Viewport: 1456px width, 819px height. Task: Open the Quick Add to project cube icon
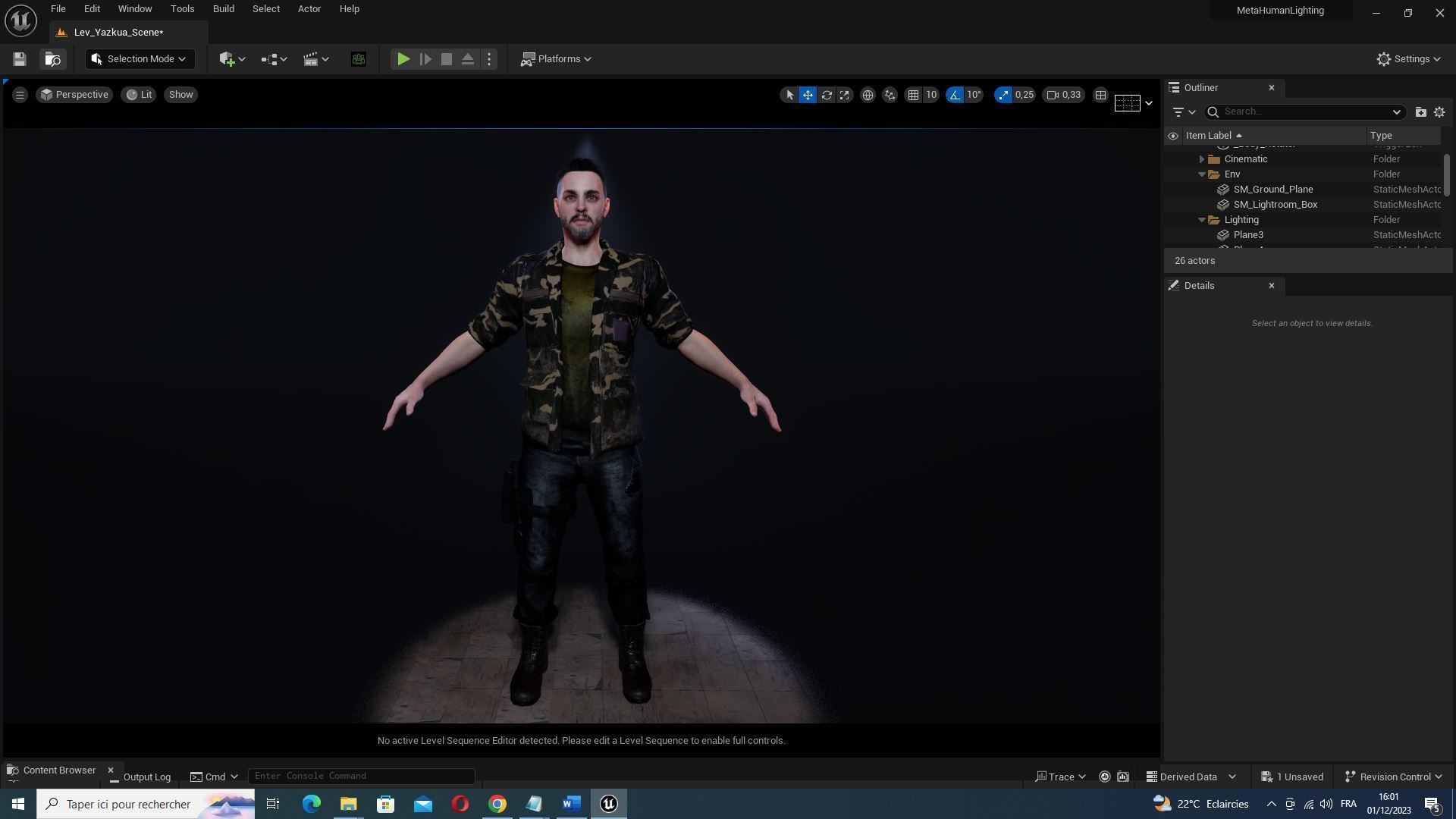(x=231, y=59)
